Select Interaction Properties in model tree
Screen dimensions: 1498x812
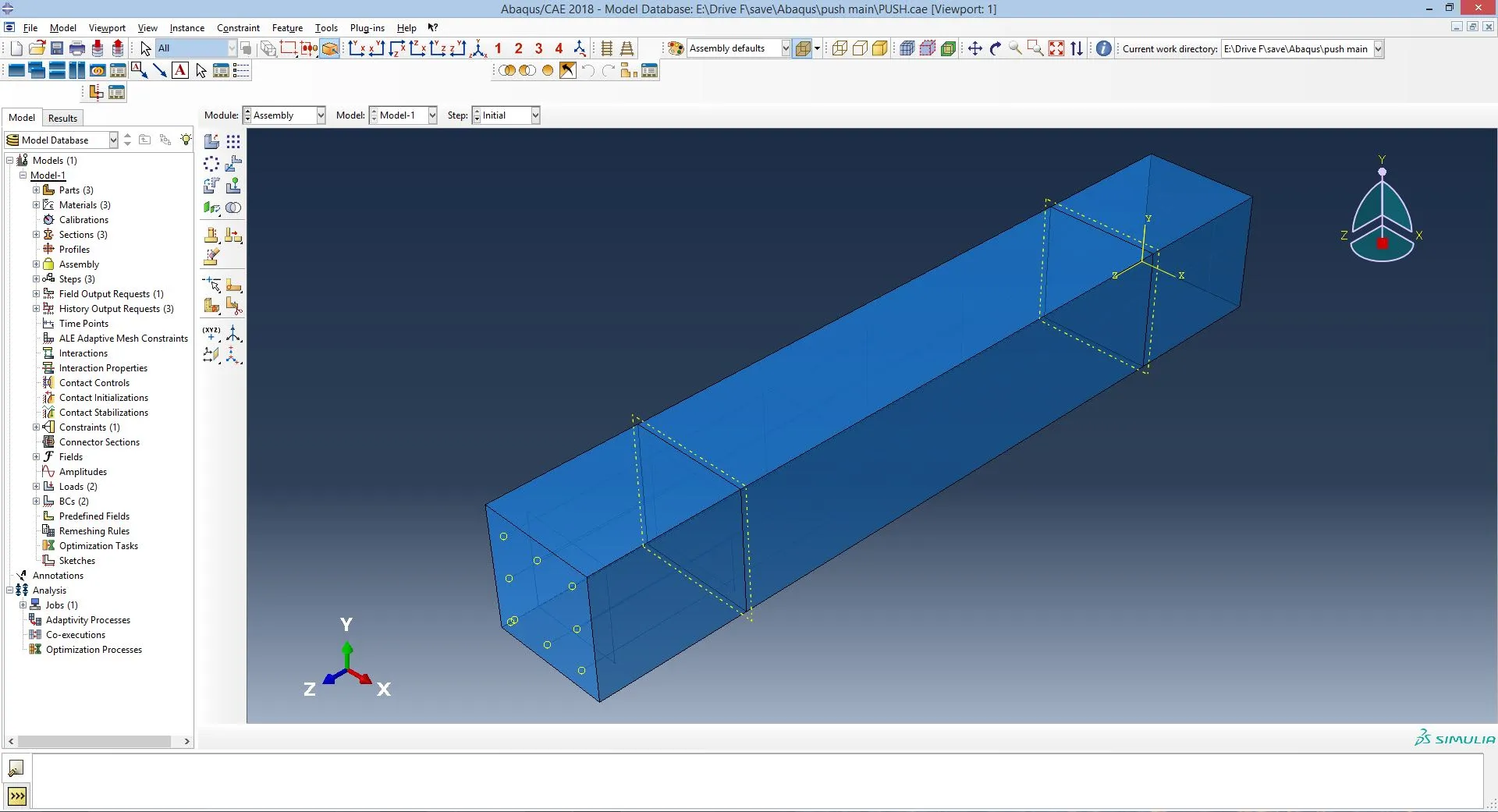(x=103, y=368)
